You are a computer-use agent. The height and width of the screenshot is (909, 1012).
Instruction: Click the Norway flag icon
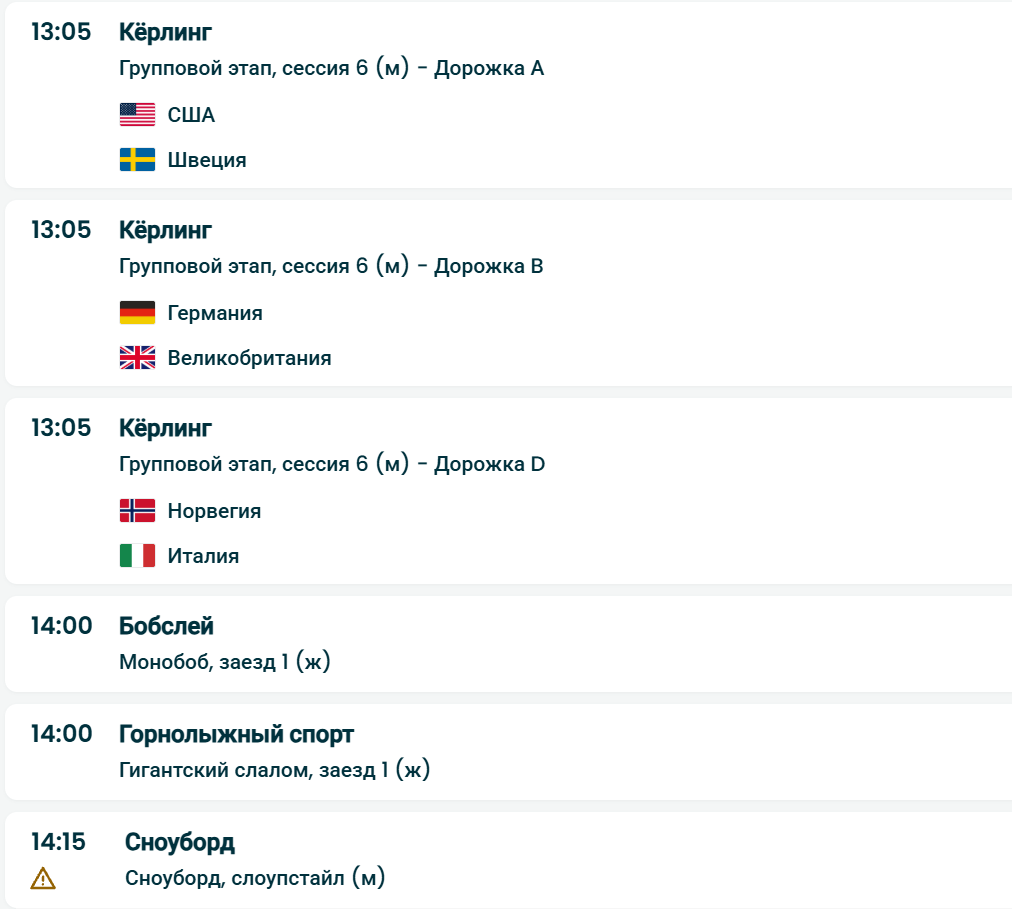click(x=137, y=511)
